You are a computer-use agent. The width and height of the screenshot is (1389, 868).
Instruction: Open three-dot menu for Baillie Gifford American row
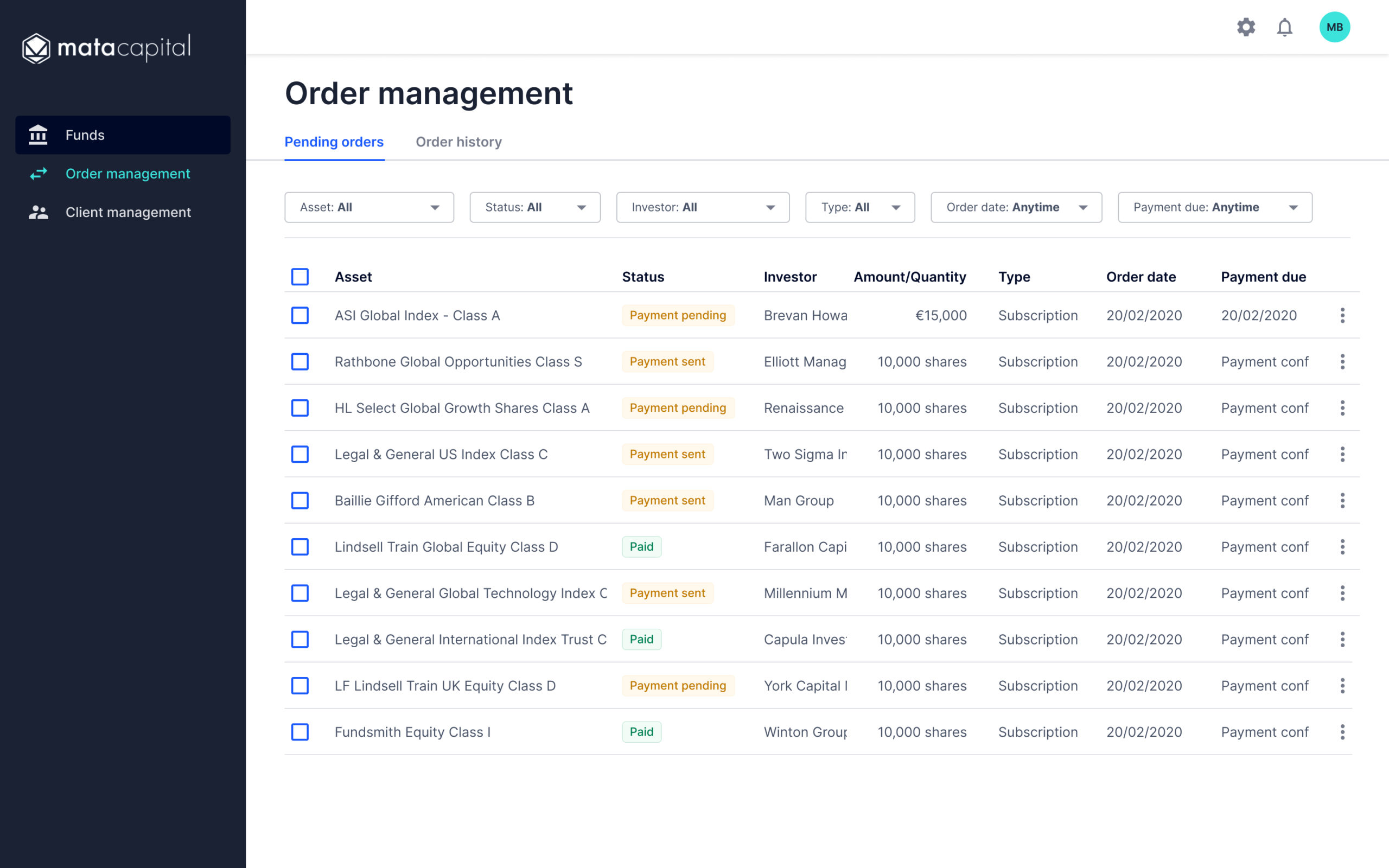(x=1342, y=501)
